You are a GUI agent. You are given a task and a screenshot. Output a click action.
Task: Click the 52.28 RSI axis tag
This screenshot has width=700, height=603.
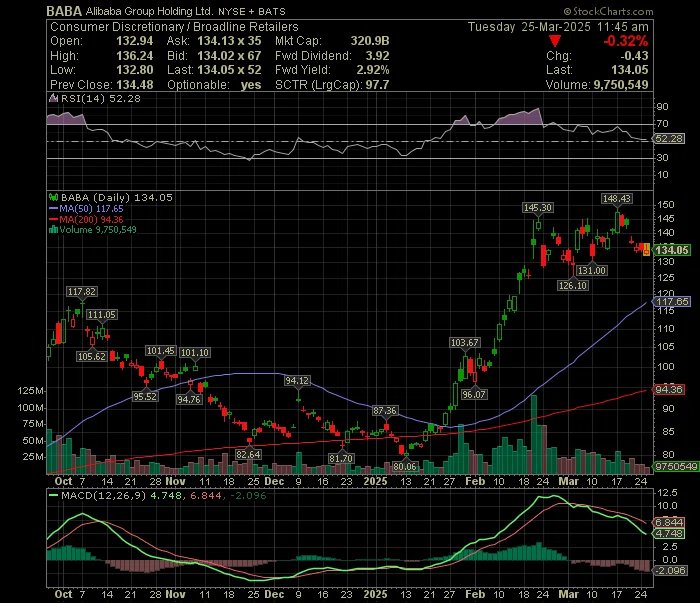669,139
